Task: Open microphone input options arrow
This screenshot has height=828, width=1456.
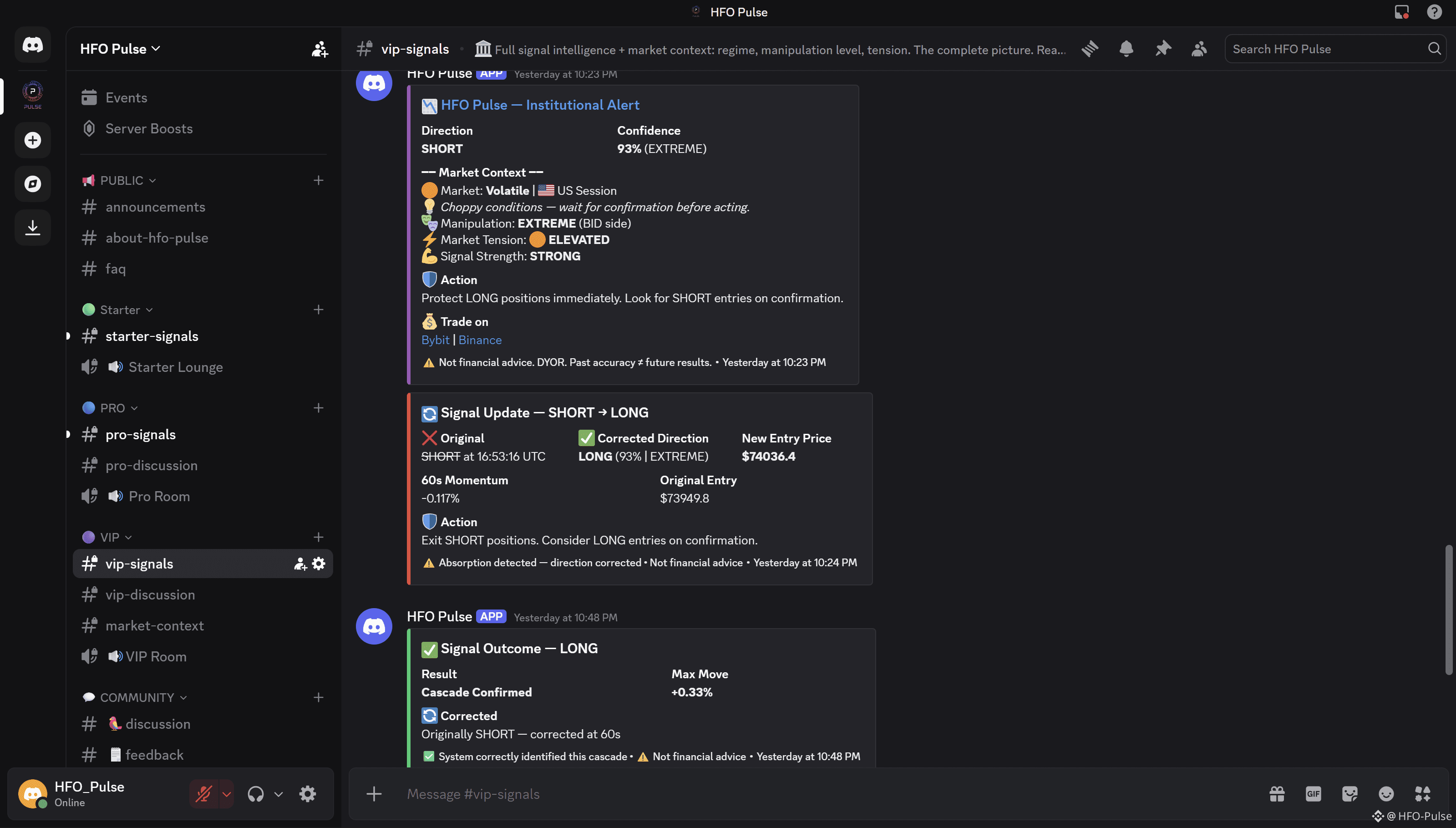Action: pyautogui.click(x=226, y=794)
